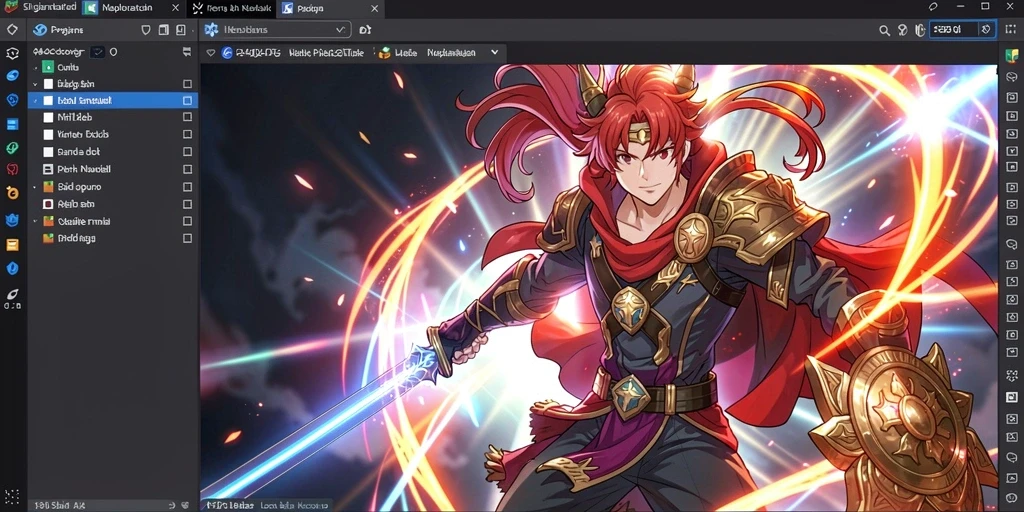Click the bookmark page icon in panel header
The width and height of the screenshot is (1024, 512).
coord(181,30)
